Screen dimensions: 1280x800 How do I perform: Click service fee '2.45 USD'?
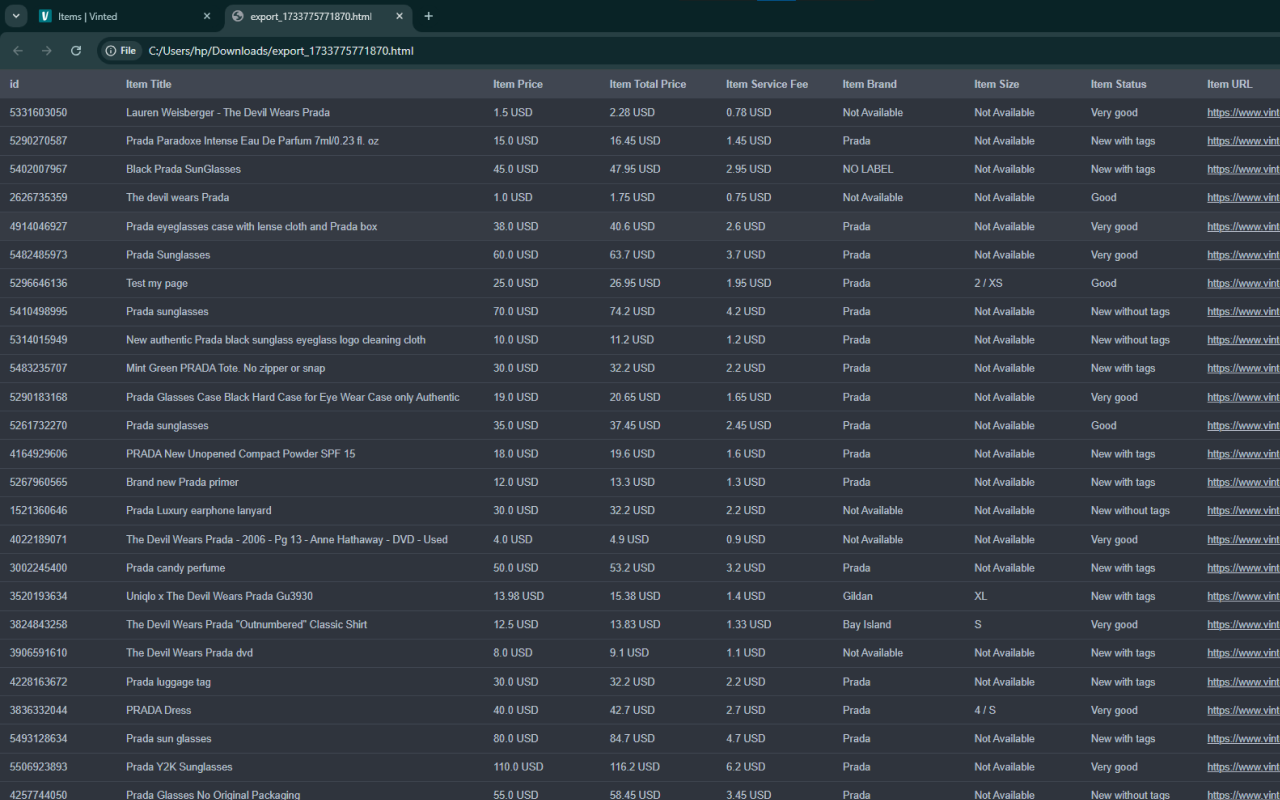point(749,425)
